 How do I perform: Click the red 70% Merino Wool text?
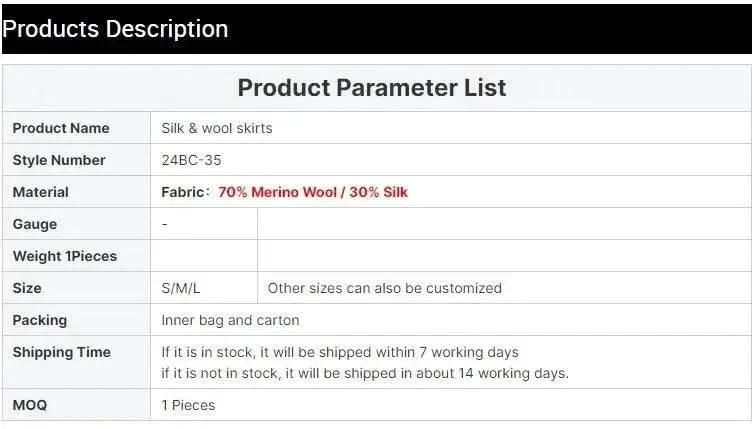tap(277, 192)
